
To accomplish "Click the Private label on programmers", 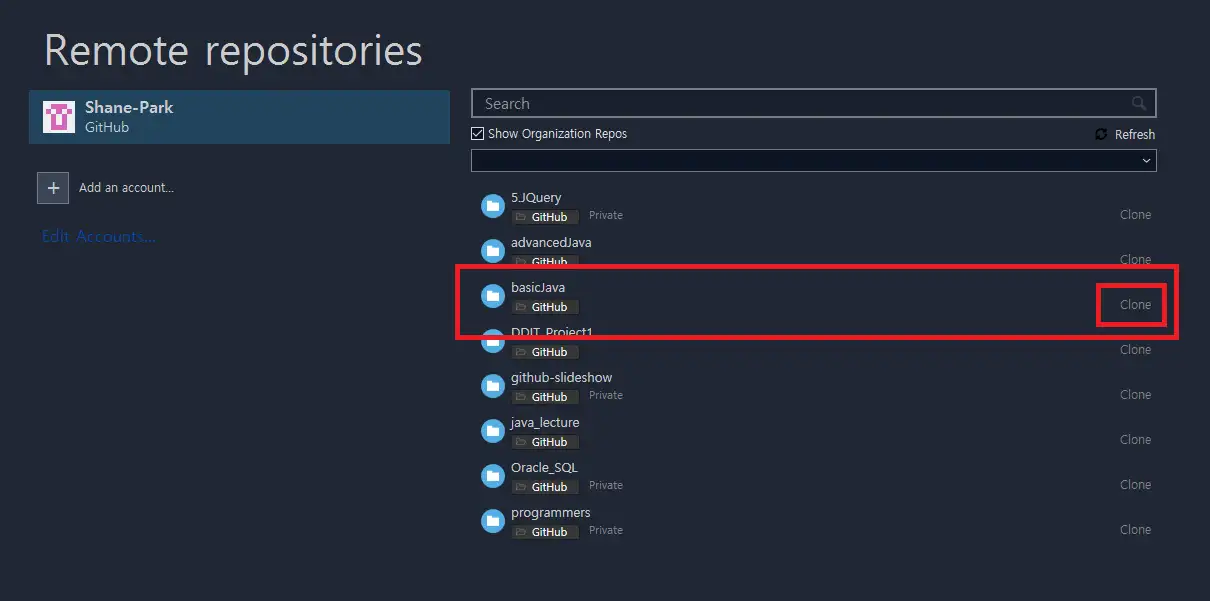I will point(606,530).
